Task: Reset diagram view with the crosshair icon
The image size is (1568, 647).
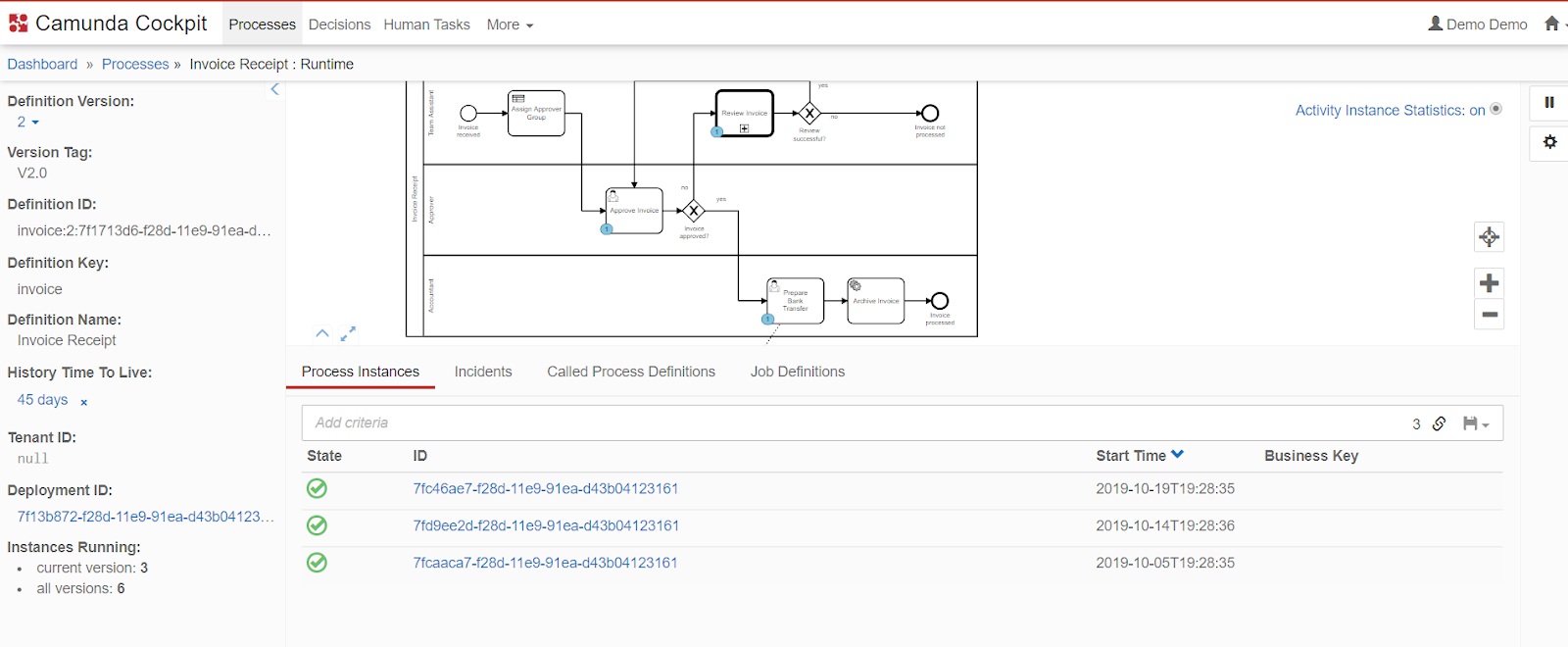Action: click(1489, 236)
